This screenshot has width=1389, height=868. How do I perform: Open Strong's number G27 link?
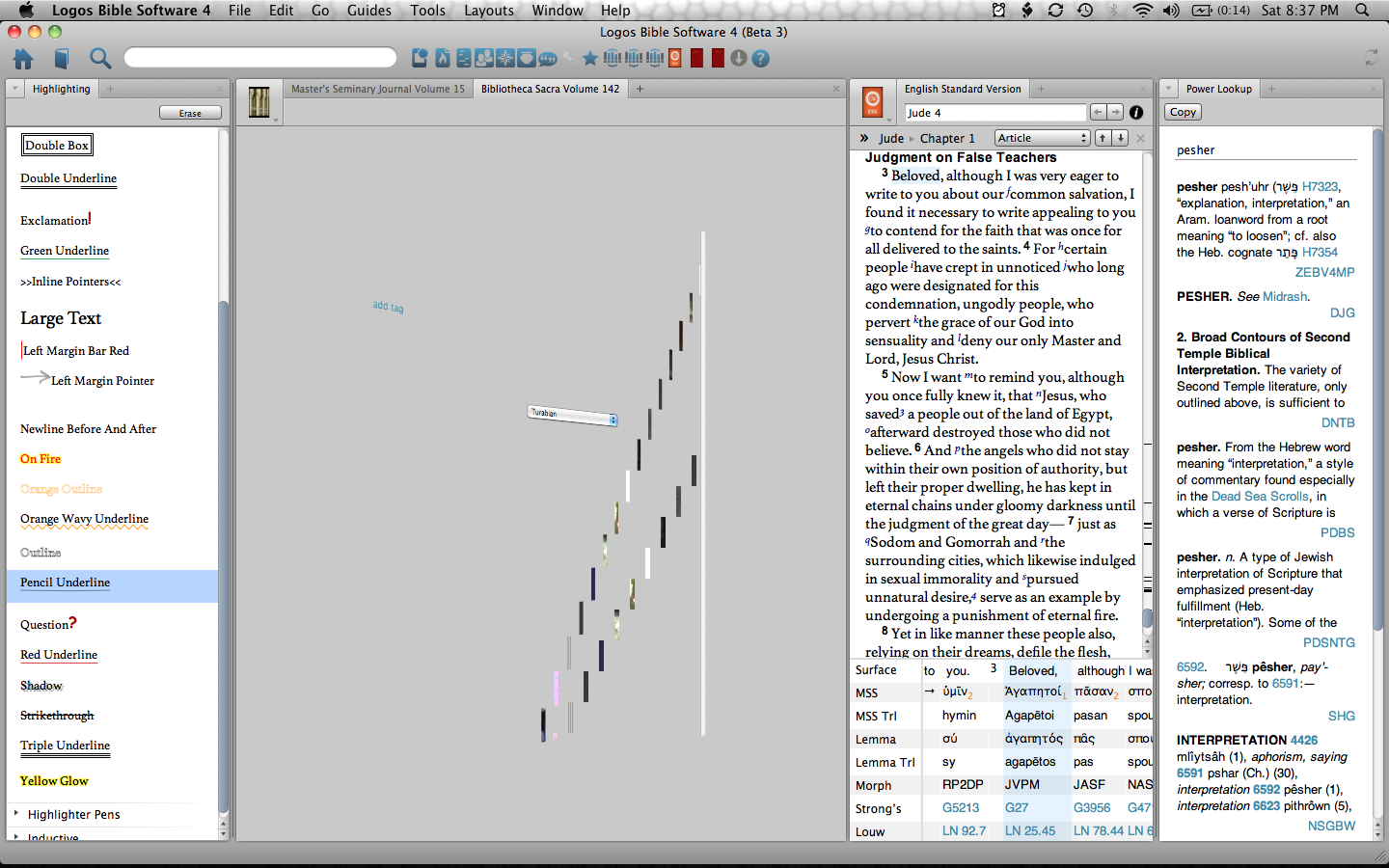(x=1017, y=808)
